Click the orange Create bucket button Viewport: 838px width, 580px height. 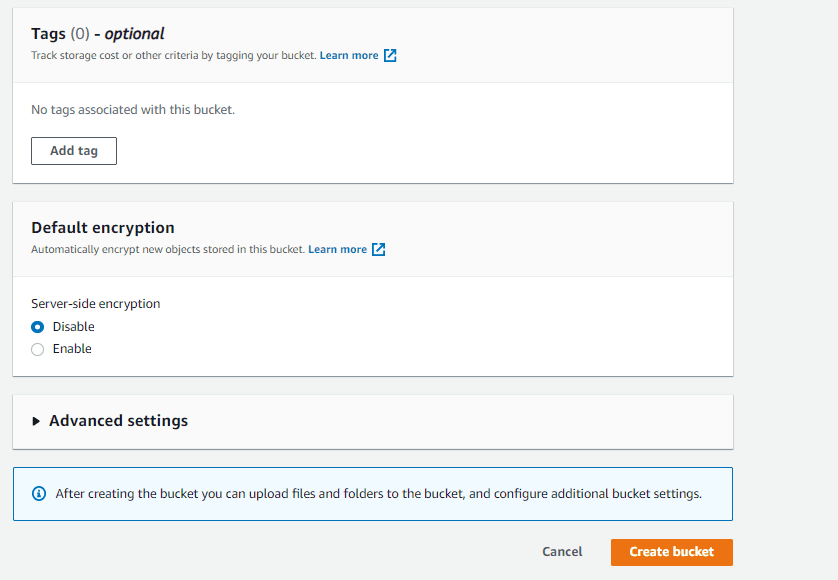(672, 552)
